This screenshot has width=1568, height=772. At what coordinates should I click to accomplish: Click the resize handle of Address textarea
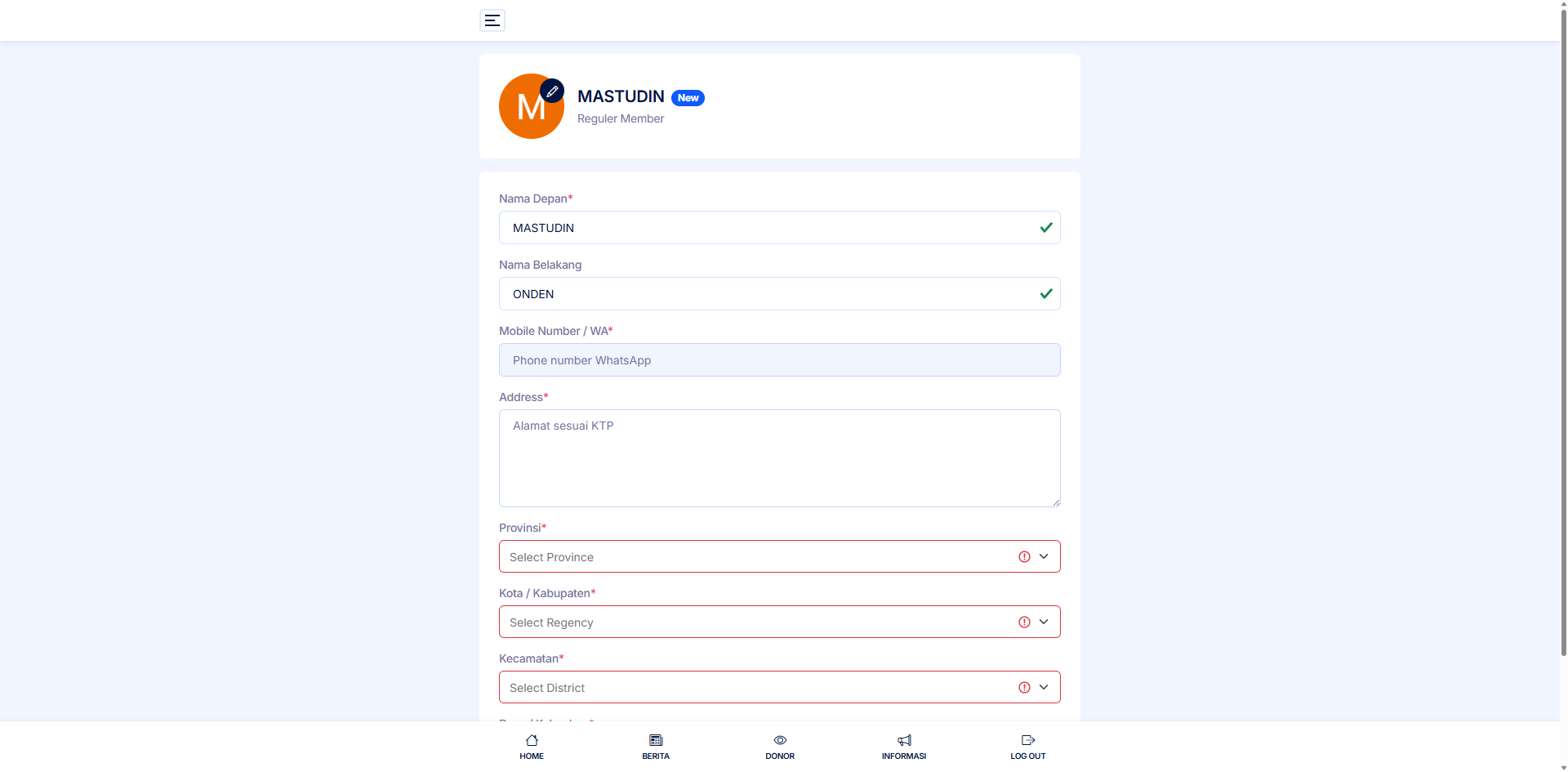(x=1056, y=502)
